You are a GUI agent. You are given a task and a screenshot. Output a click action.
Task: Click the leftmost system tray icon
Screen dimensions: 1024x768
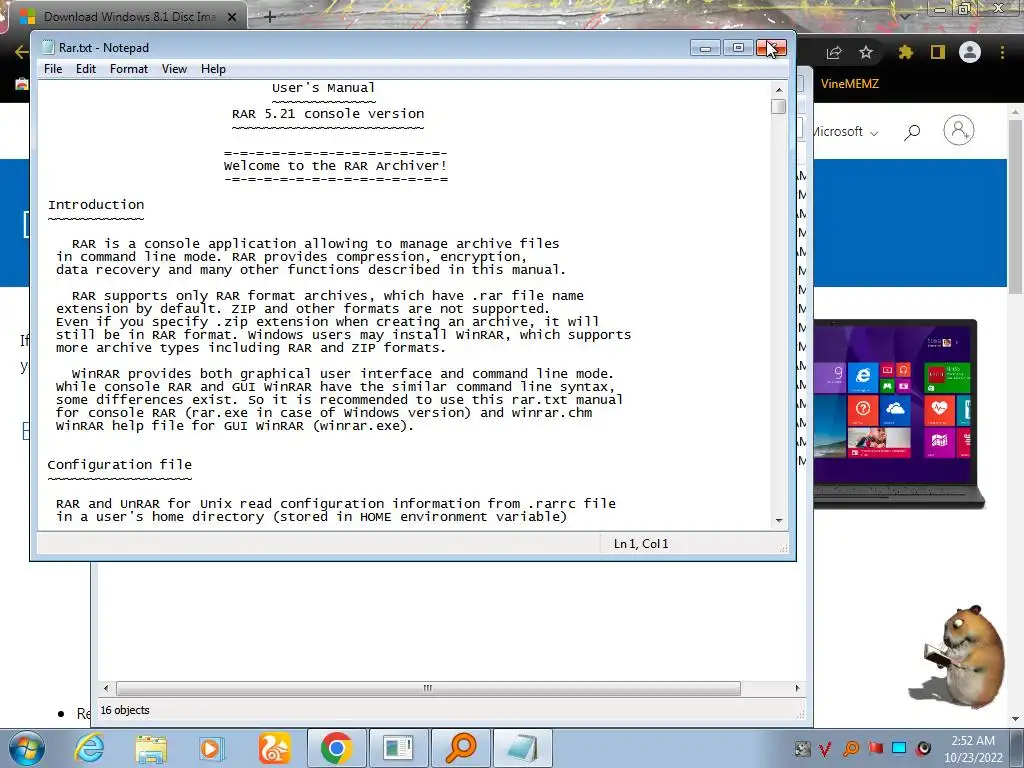click(803, 748)
